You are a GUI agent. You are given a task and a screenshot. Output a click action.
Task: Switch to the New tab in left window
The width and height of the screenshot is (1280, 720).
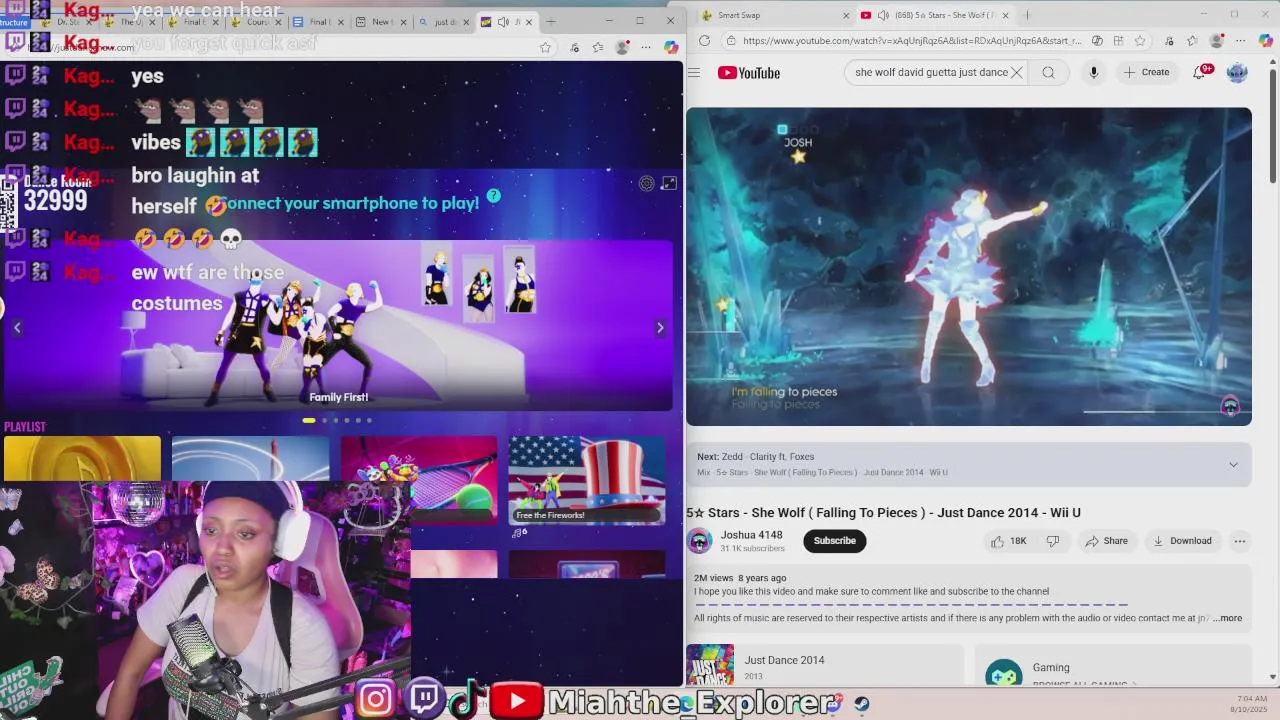[x=381, y=21]
